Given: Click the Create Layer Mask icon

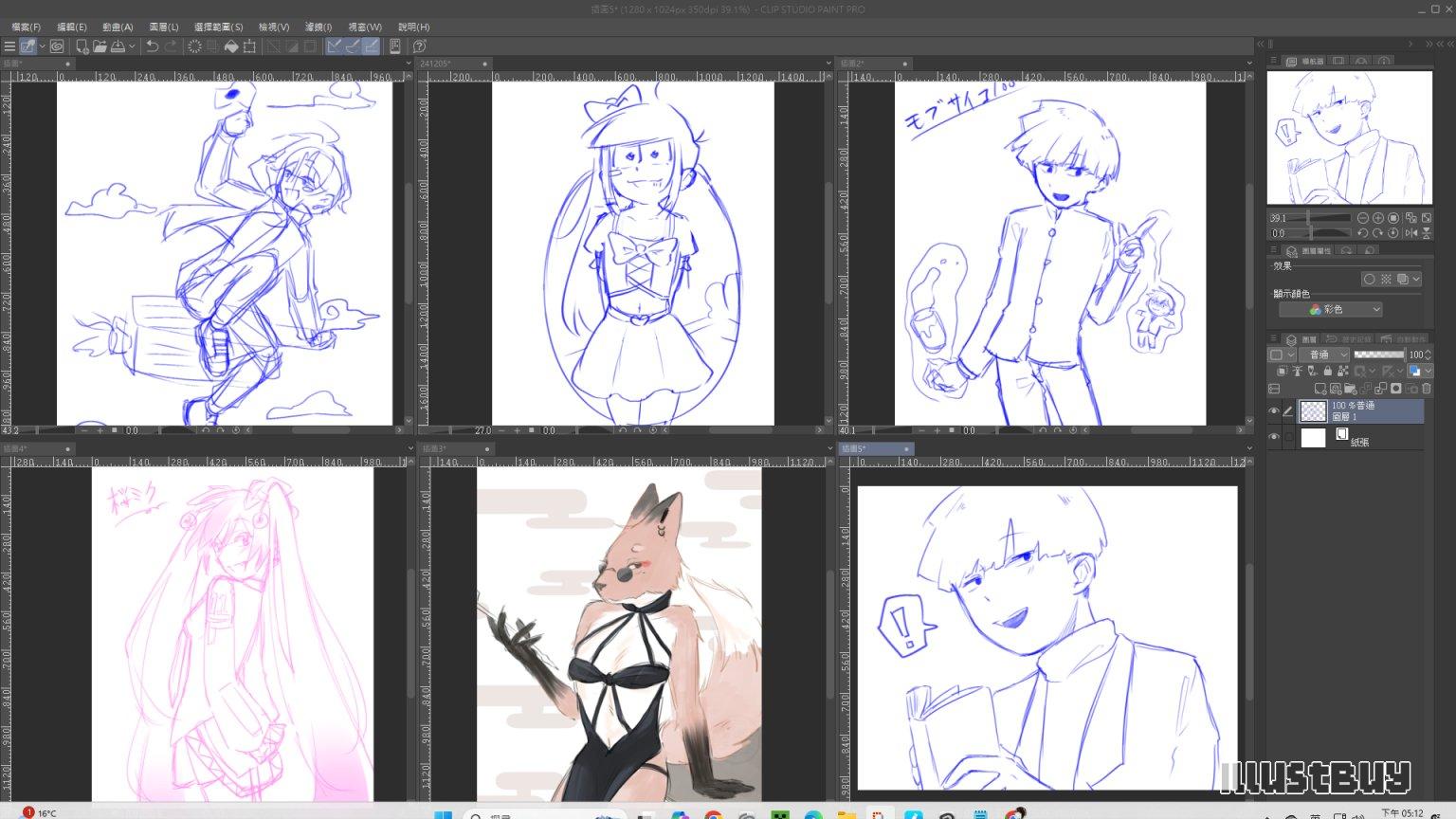Looking at the screenshot, I should point(1395,389).
